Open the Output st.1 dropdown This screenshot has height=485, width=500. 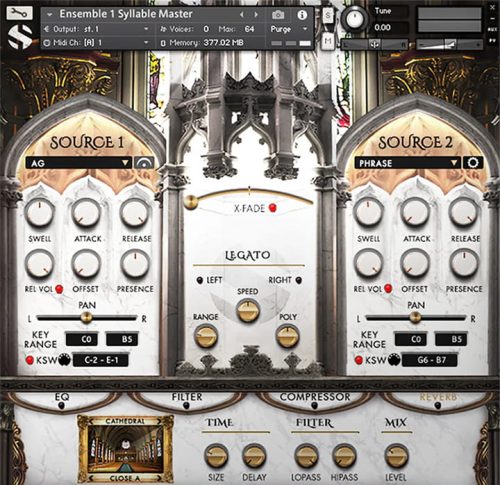pos(97,29)
